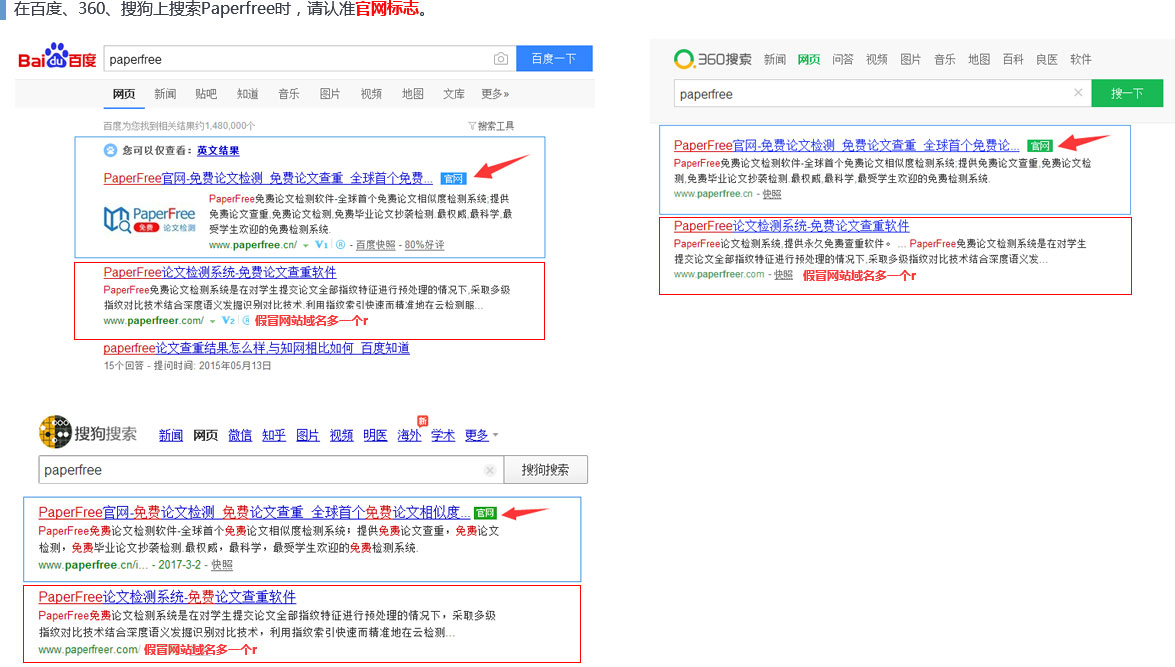The width and height of the screenshot is (1175, 667).
Task: Open Baidu 搜索工具 filter
Action: pyautogui.click(x=492, y=126)
